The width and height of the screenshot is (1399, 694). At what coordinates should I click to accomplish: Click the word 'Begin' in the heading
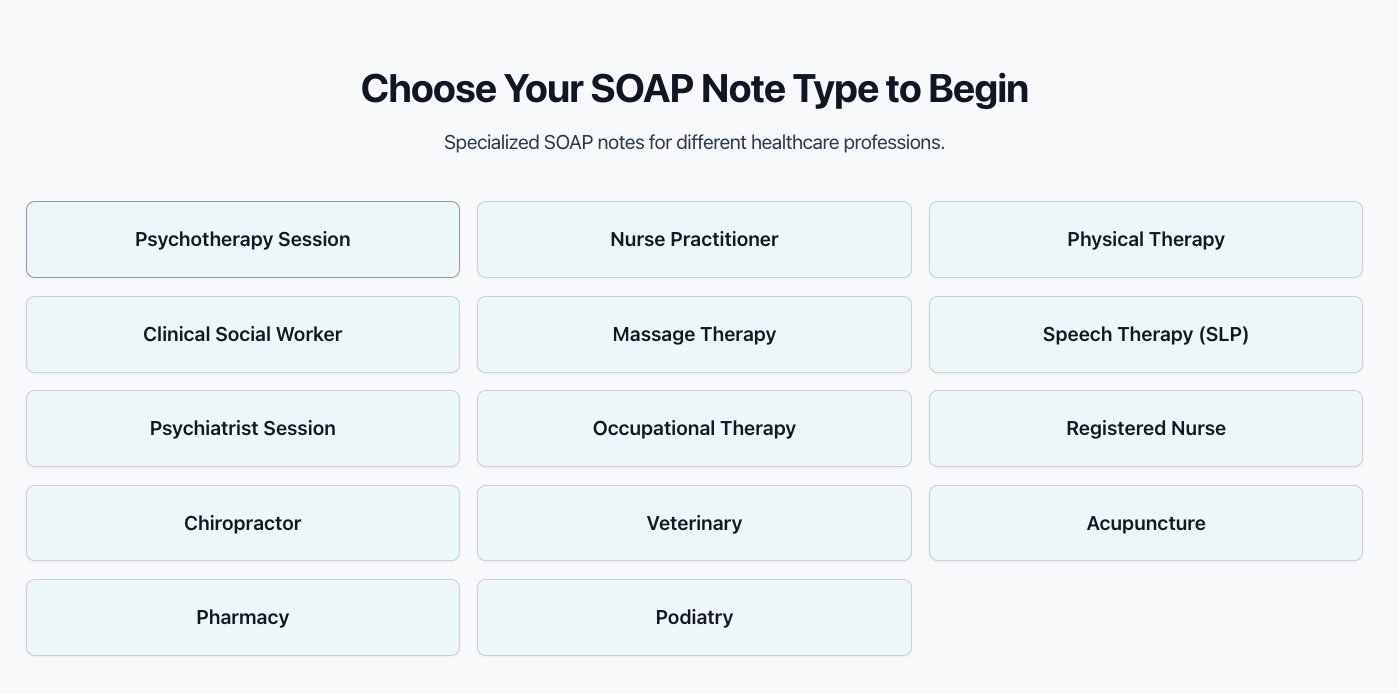click(977, 89)
